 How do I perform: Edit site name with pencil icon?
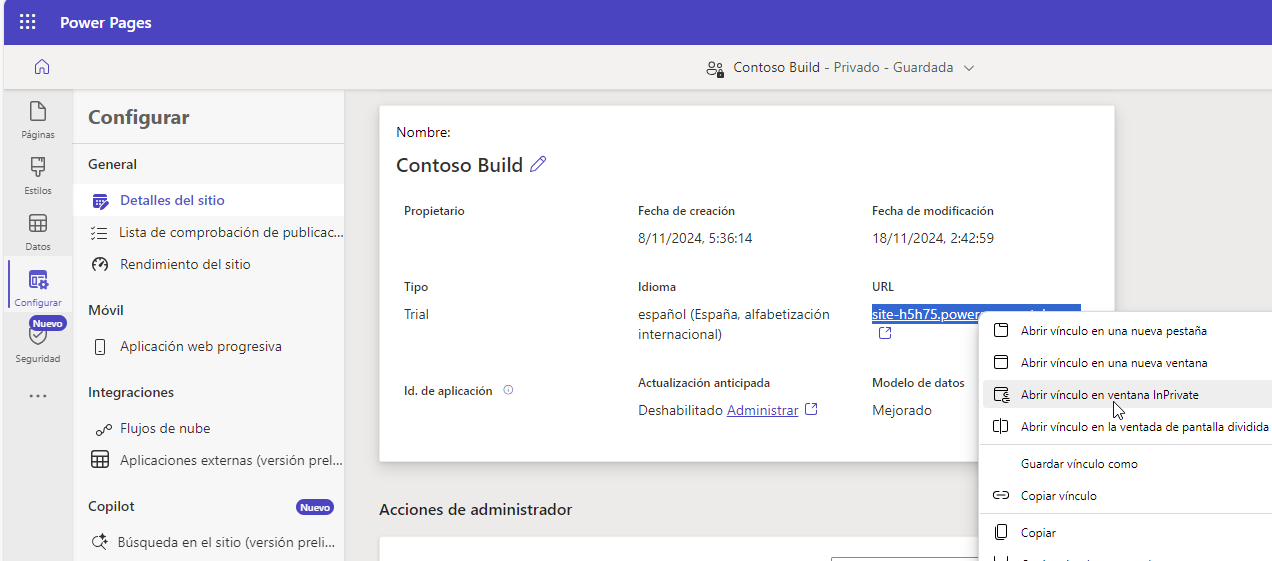(538, 165)
